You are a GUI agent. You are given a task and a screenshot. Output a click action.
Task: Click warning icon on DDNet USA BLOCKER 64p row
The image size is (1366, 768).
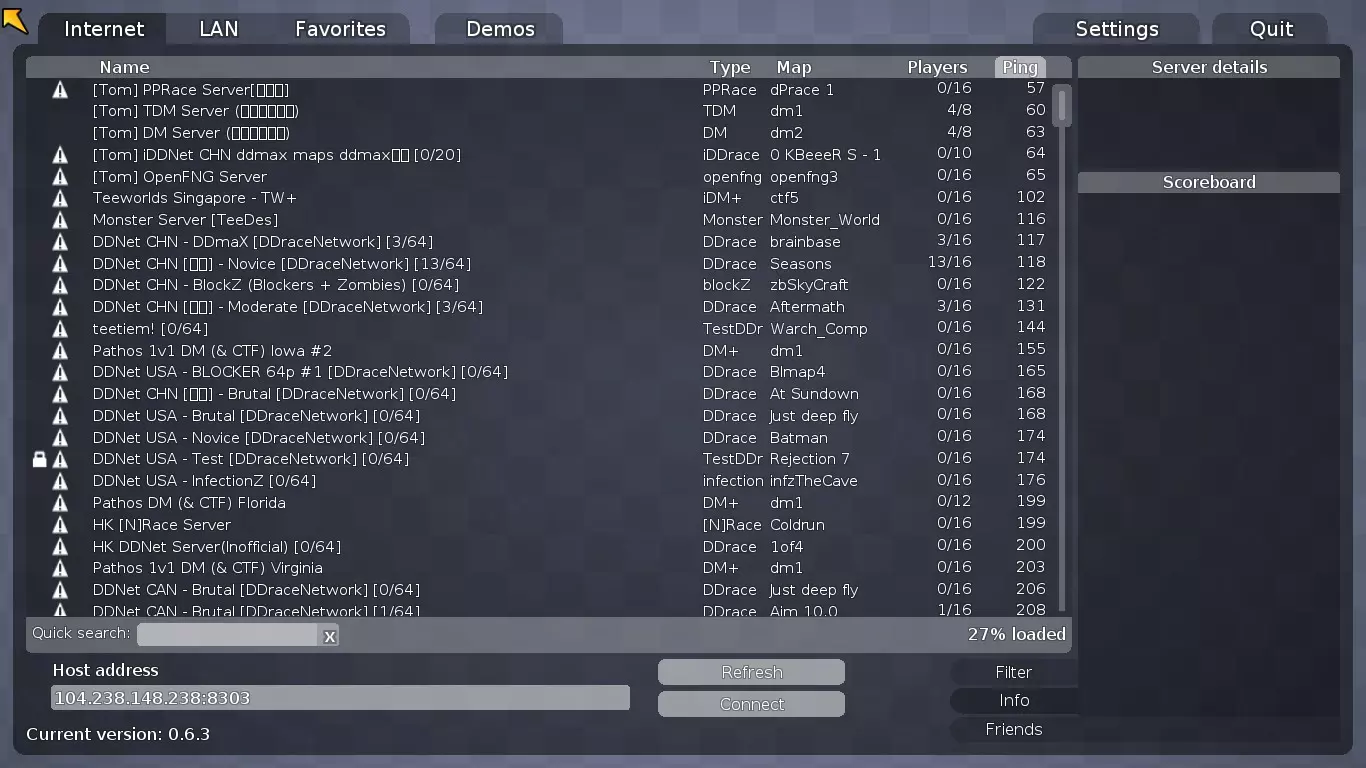(x=60, y=373)
